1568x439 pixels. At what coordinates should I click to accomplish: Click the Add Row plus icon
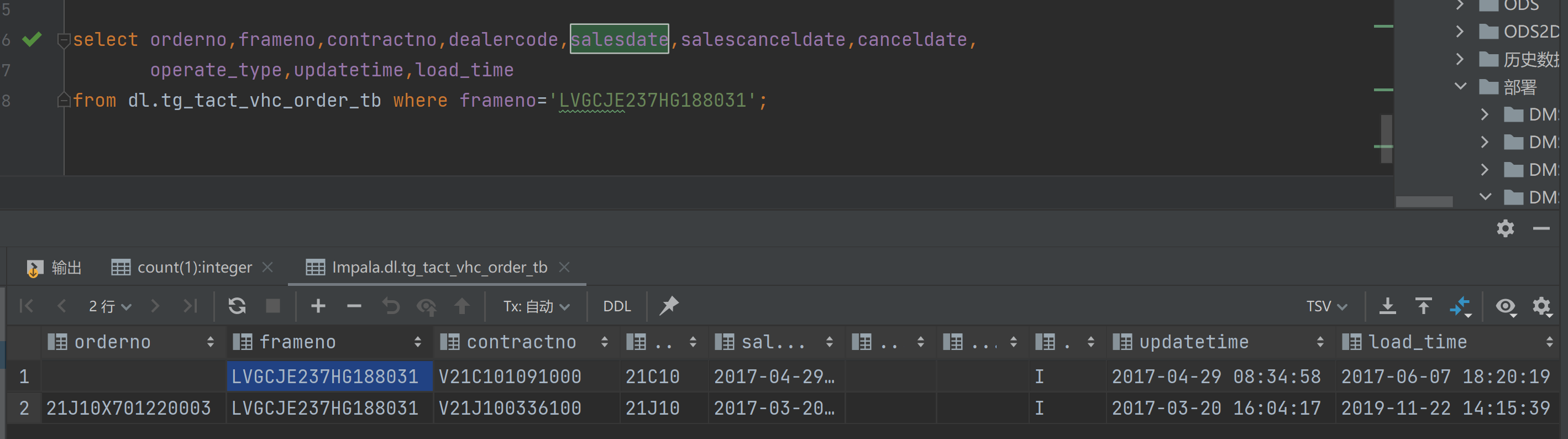tap(318, 306)
